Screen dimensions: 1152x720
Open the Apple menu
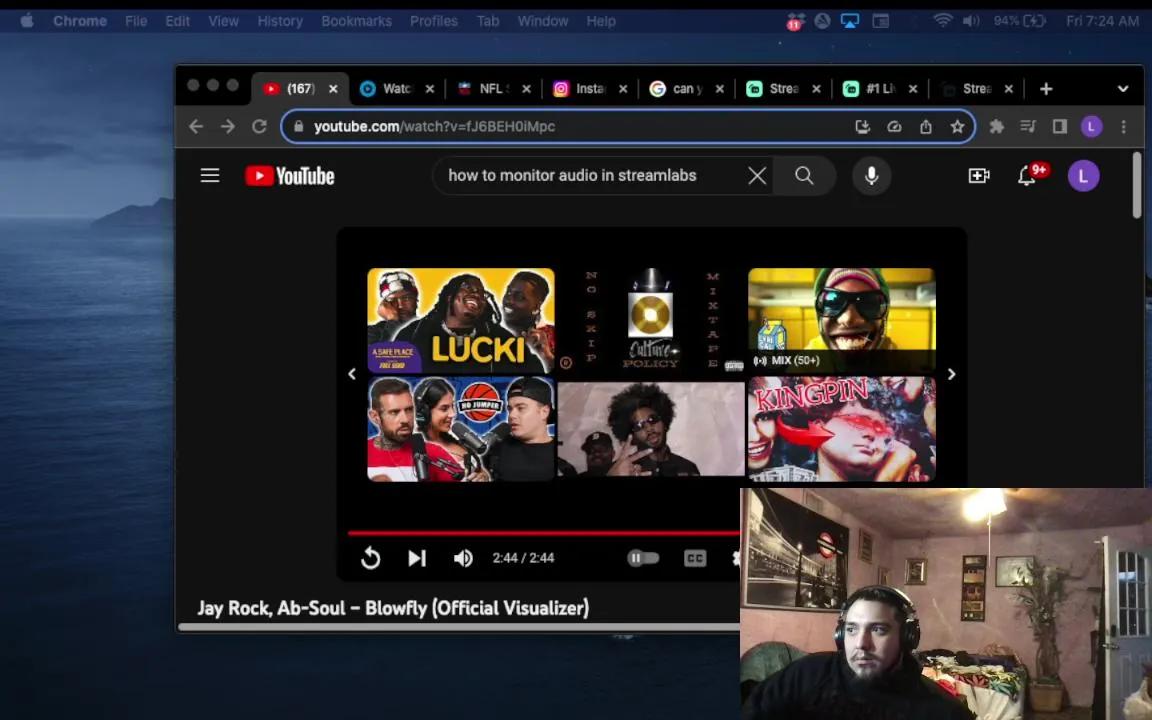pos(27,21)
